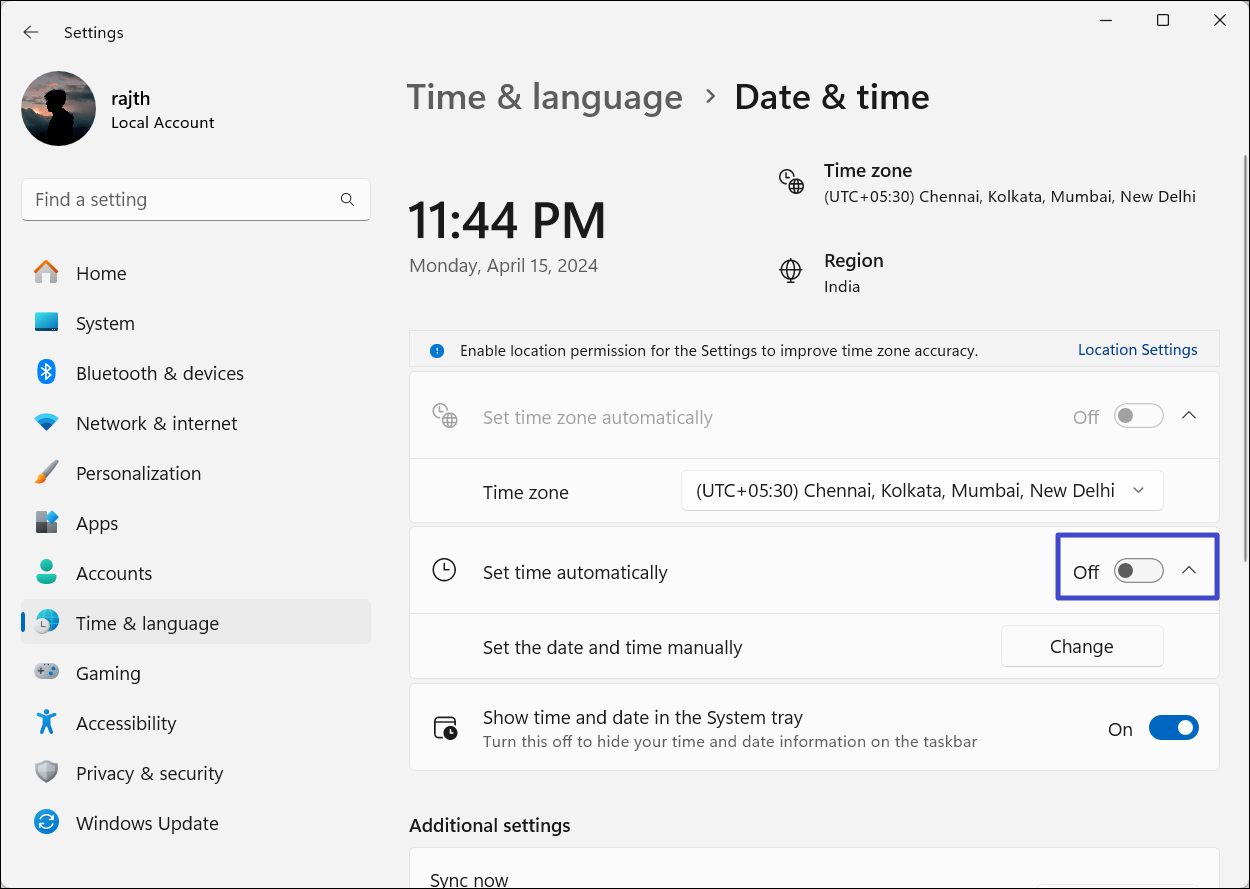Click the back arrow icon

pyautogui.click(x=31, y=33)
